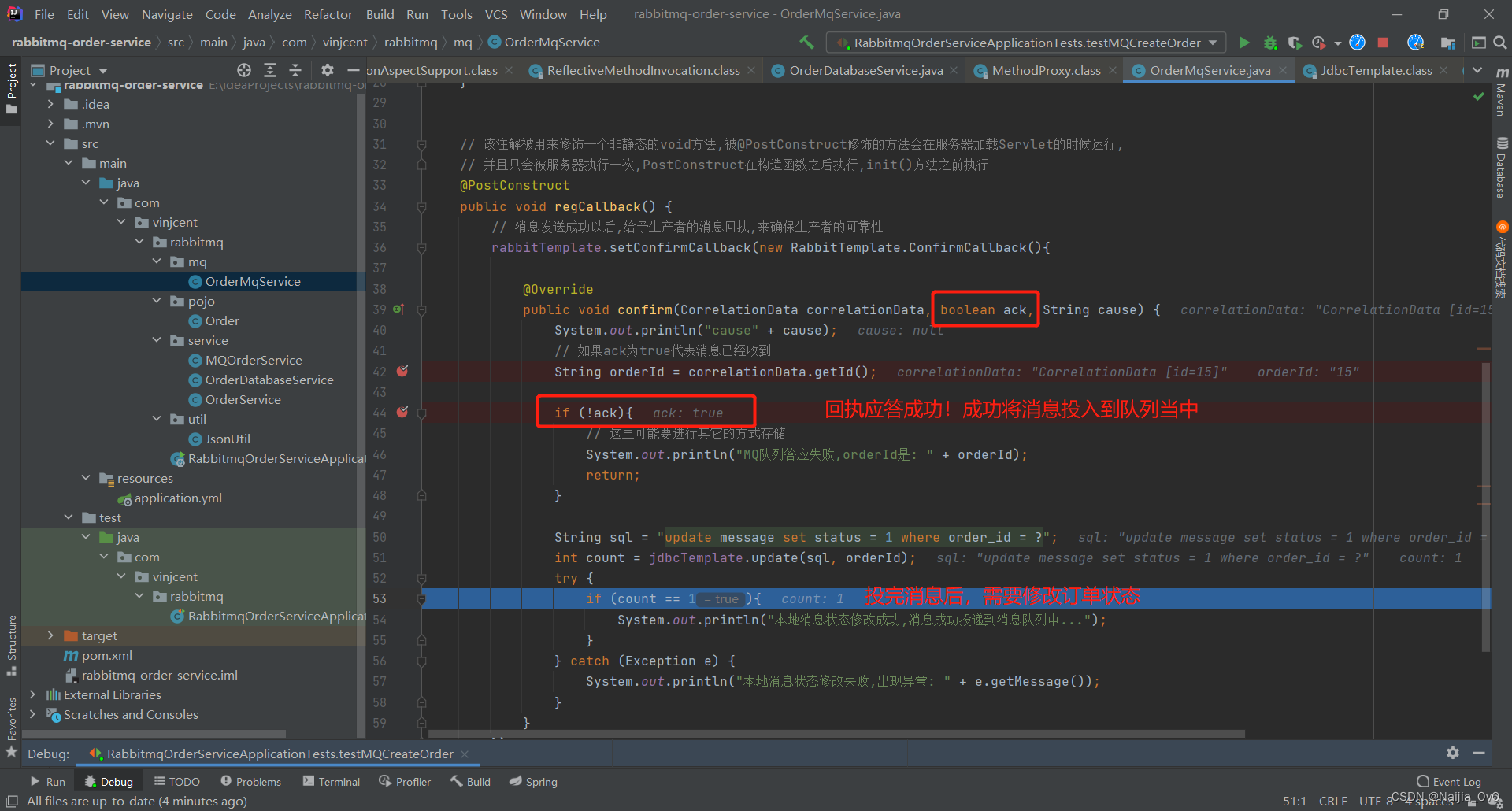Collapse the pojo package
This screenshot has width=1512, height=811.
(157, 301)
